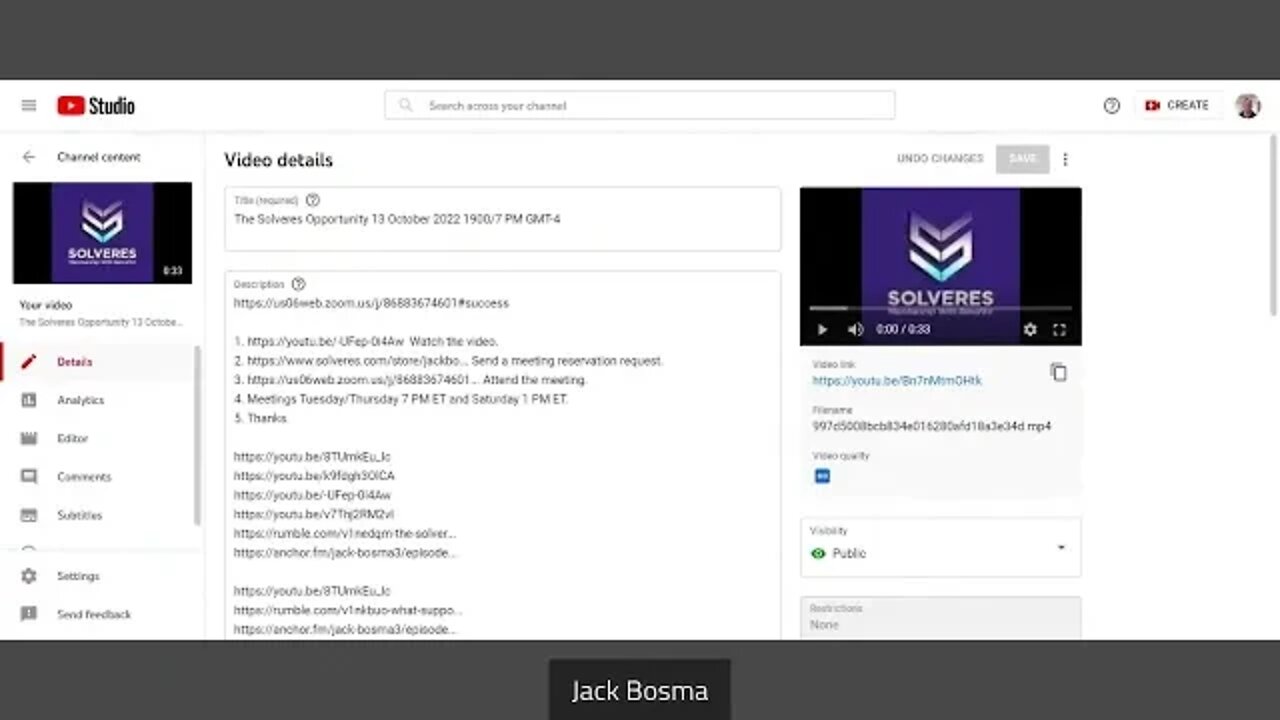Image resolution: width=1280 pixels, height=720 pixels.
Task: Enter fullscreen in the preview player
Action: tap(1059, 329)
